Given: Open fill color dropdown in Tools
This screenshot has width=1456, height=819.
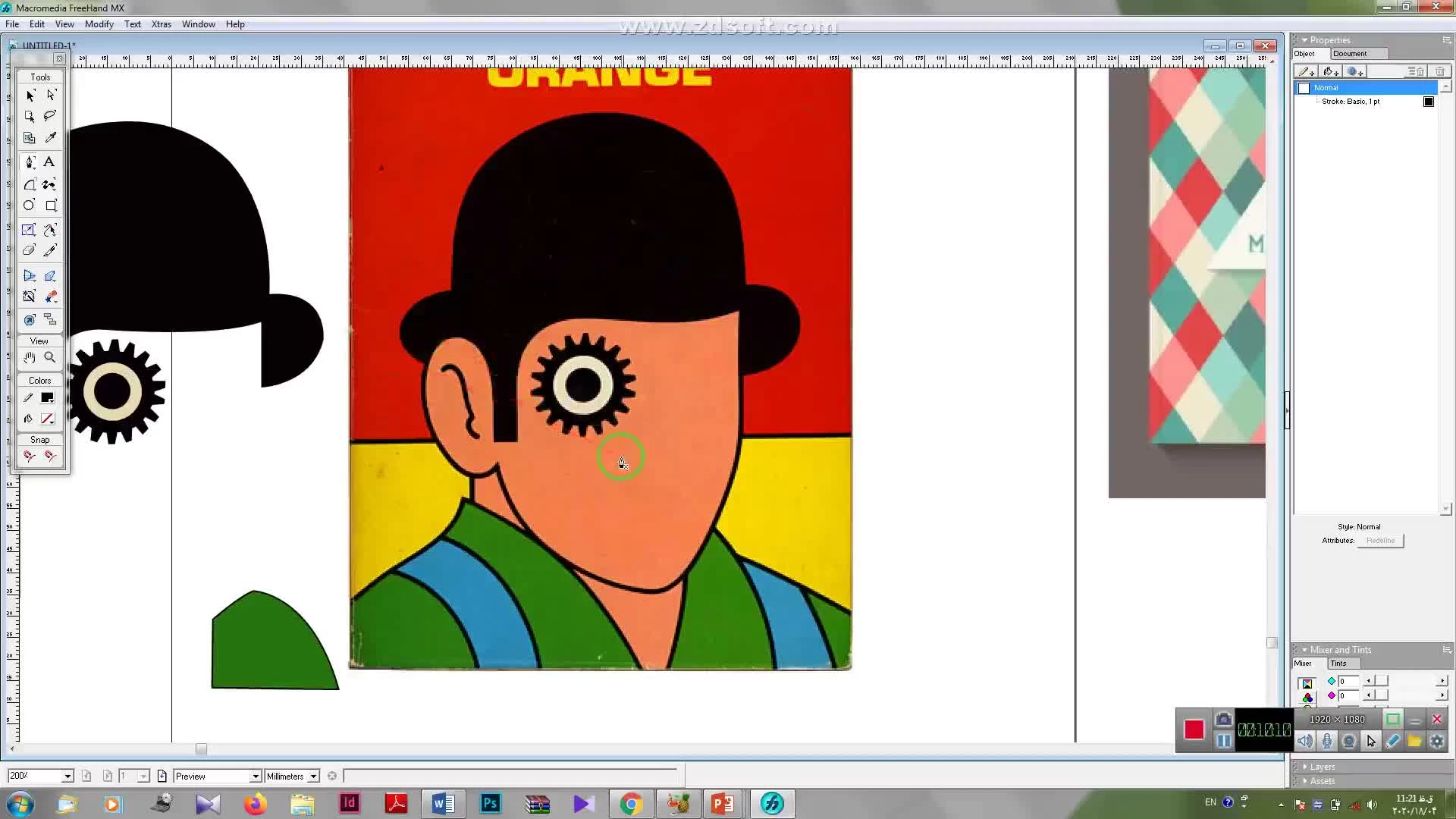Looking at the screenshot, I should click(47, 419).
